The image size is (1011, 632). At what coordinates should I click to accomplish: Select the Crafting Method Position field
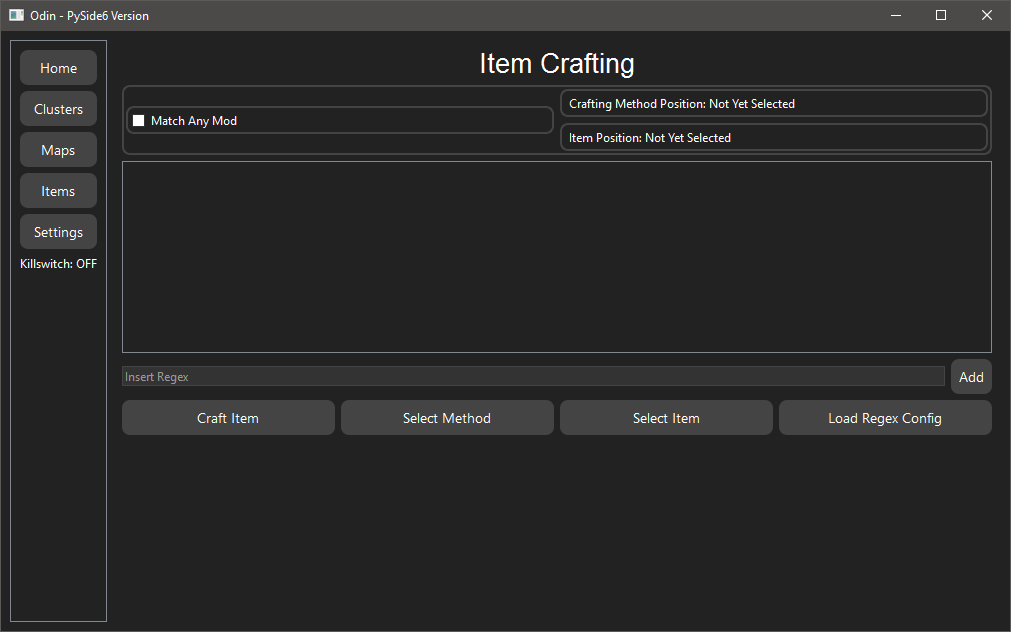click(773, 103)
